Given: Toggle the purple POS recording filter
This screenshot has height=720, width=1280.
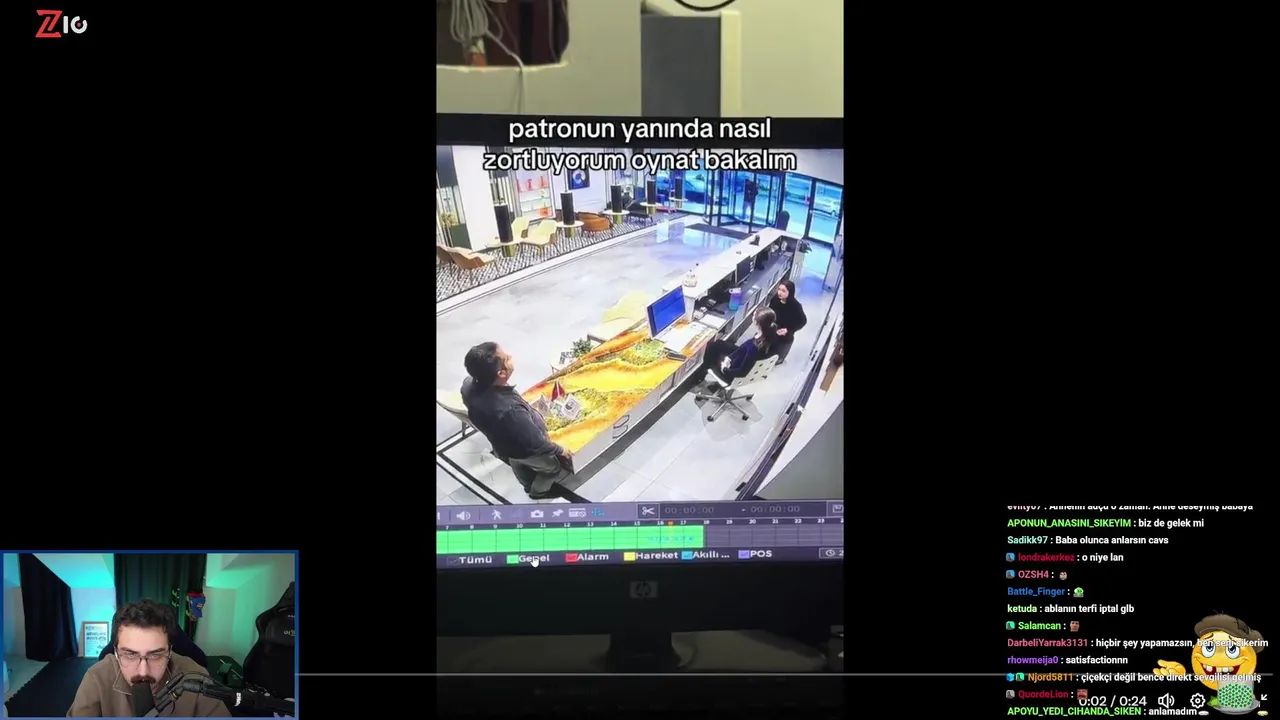Looking at the screenshot, I should 744,554.
